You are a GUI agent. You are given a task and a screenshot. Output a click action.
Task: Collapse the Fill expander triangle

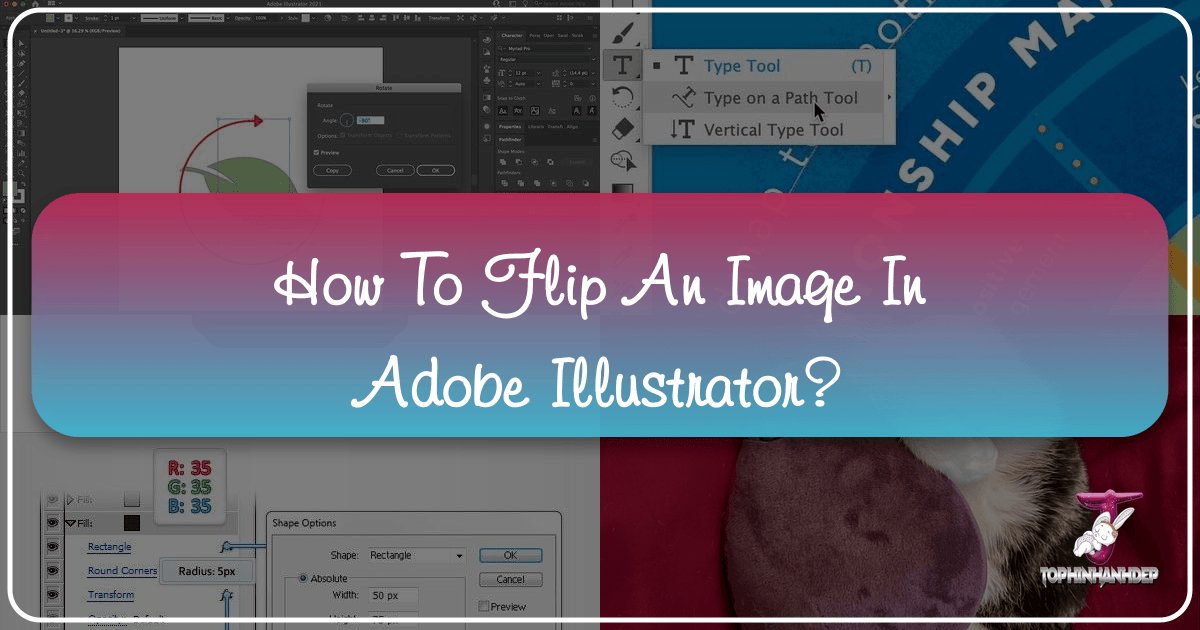point(71,522)
